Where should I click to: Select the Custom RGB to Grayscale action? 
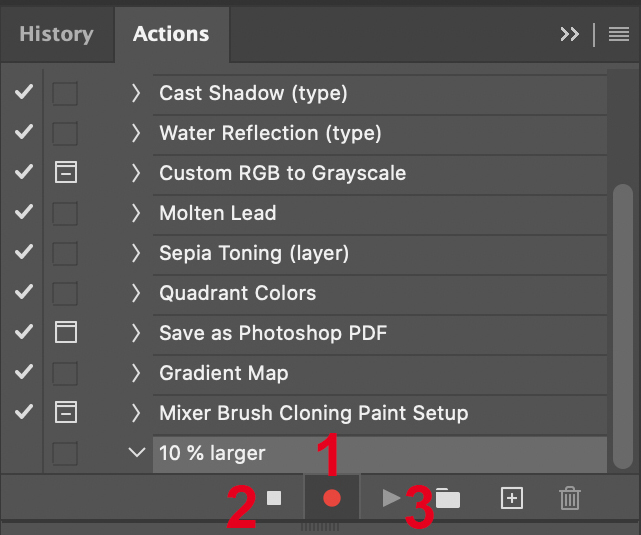click(282, 173)
